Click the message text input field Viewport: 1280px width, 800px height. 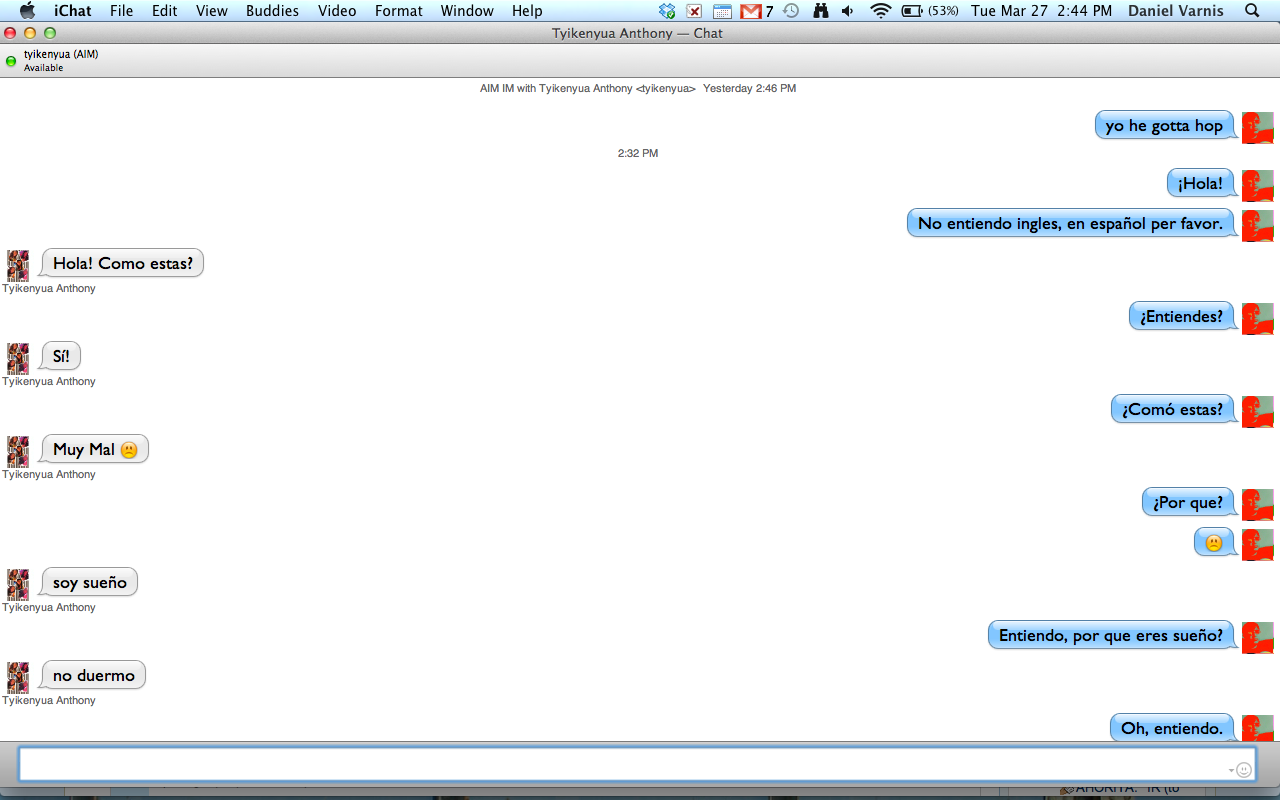[620, 764]
